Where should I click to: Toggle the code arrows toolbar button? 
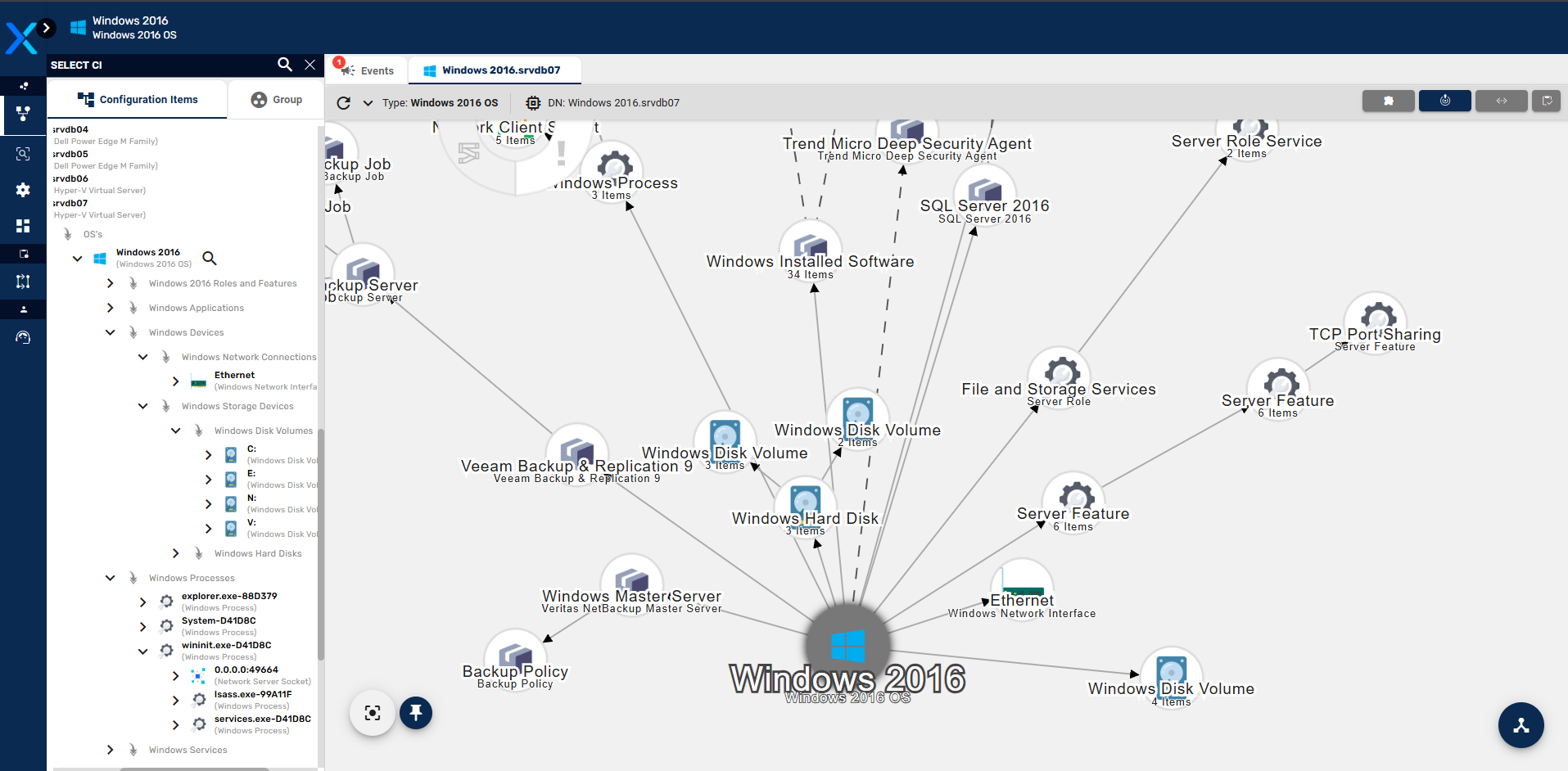coord(1502,101)
